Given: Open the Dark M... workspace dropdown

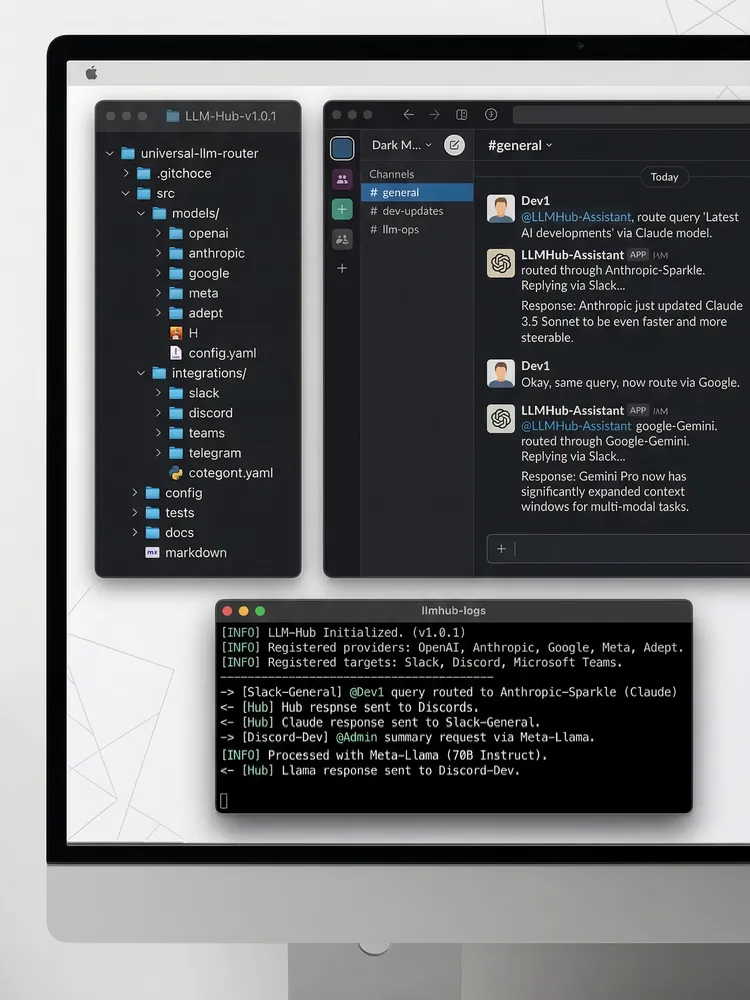Looking at the screenshot, I should (x=402, y=145).
